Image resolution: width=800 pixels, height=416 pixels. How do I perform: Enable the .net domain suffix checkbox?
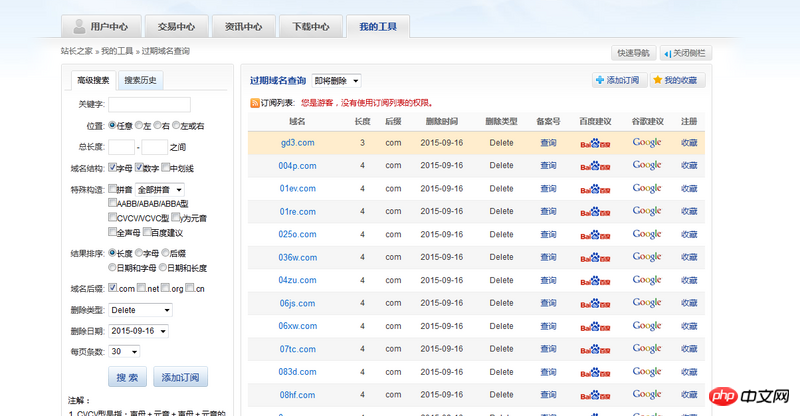click(x=141, y=288)
